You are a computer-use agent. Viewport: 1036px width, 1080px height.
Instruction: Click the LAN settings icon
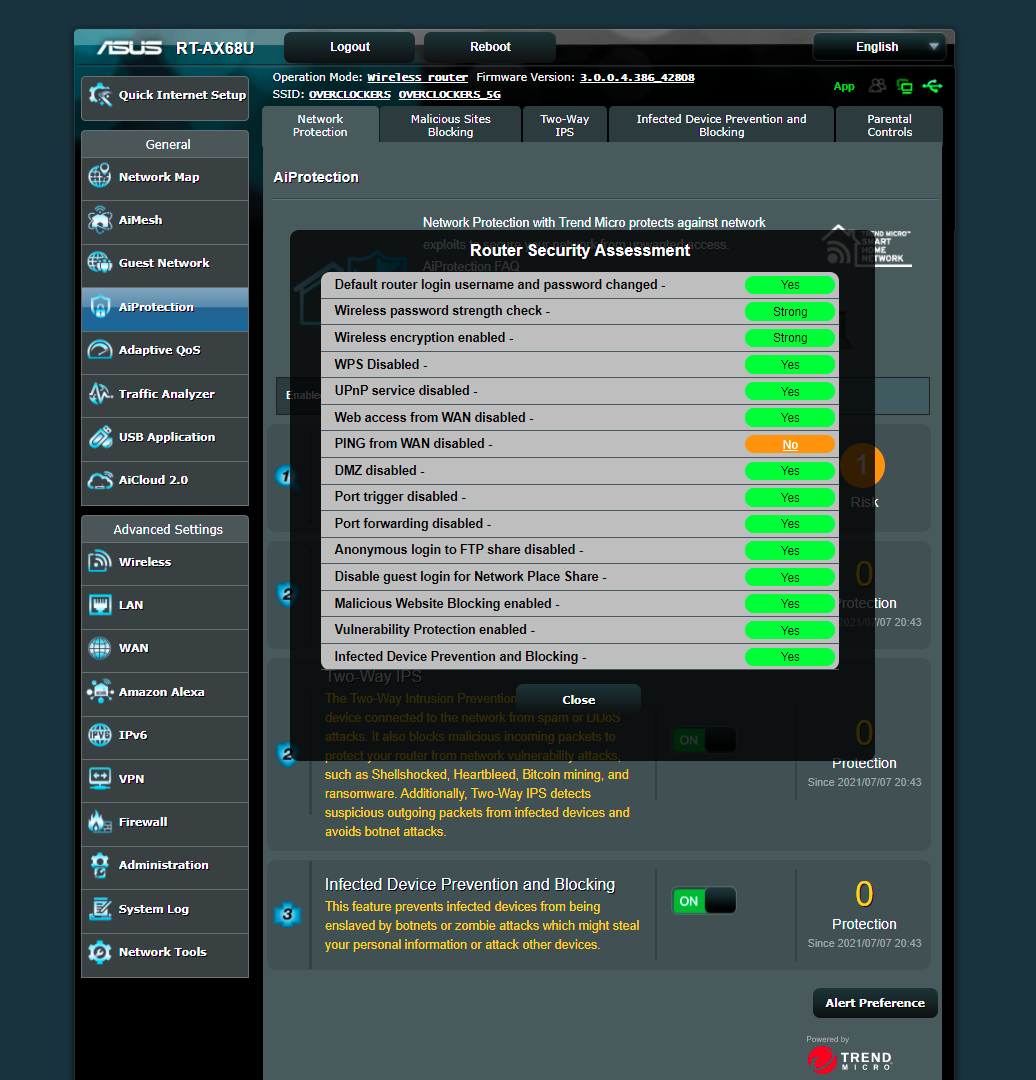100,605
